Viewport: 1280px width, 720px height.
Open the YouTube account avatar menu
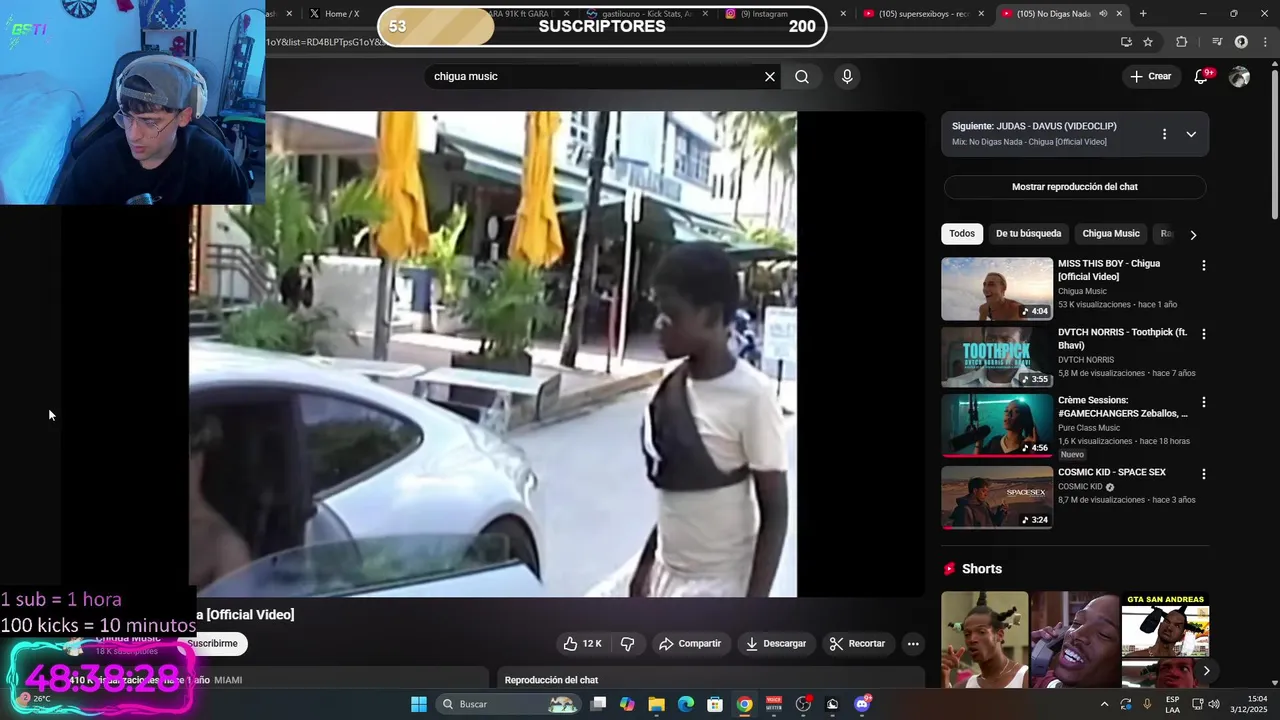click(1240, 77)
